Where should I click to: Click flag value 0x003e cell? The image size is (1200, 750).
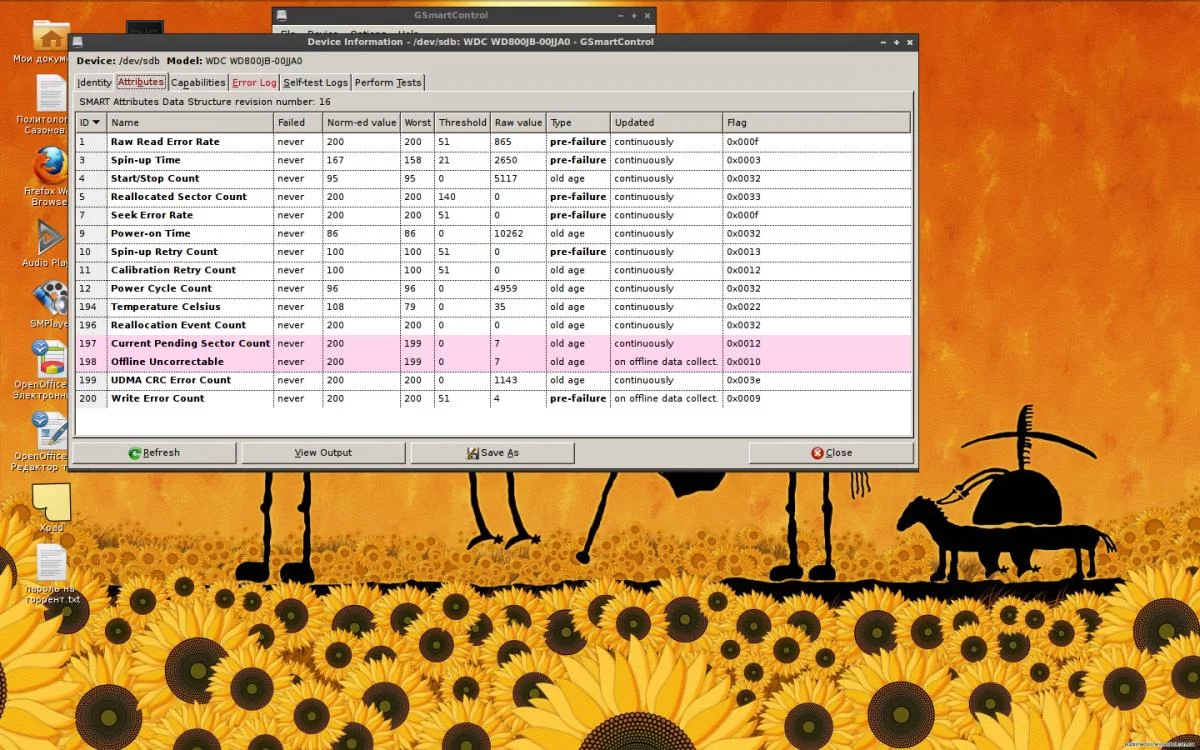pos(816,380)
